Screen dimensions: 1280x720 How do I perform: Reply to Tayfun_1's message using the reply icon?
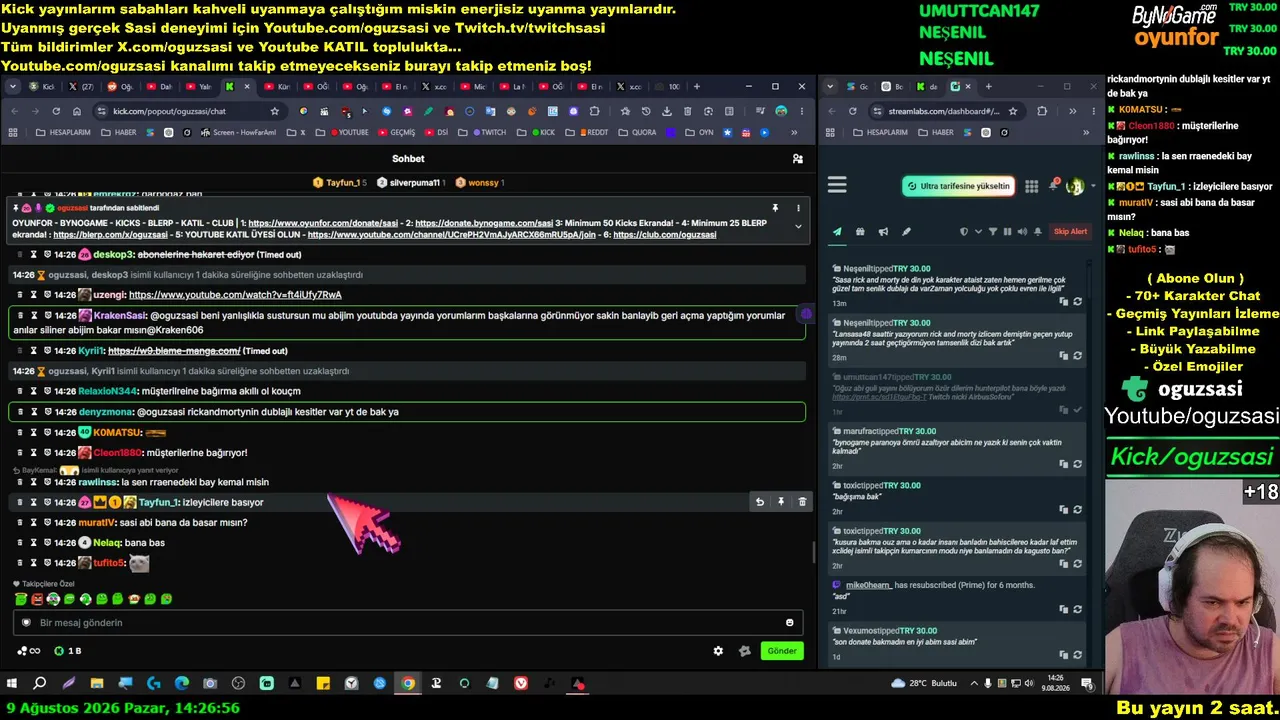point(760,502)
